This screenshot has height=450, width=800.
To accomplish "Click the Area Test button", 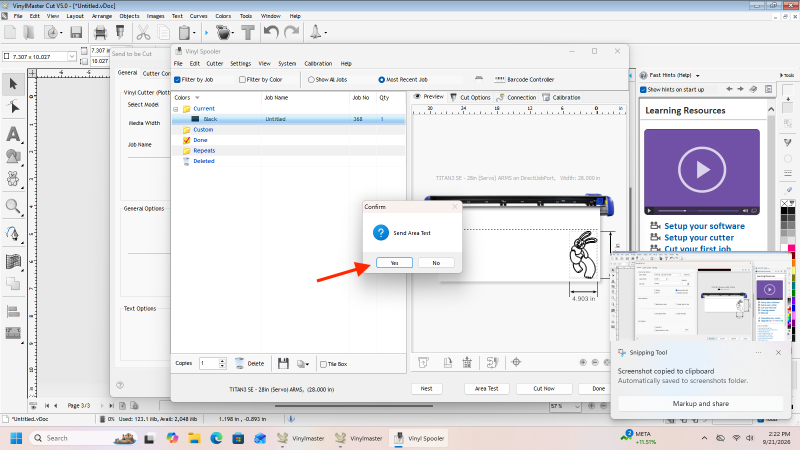I will point(486,389).
